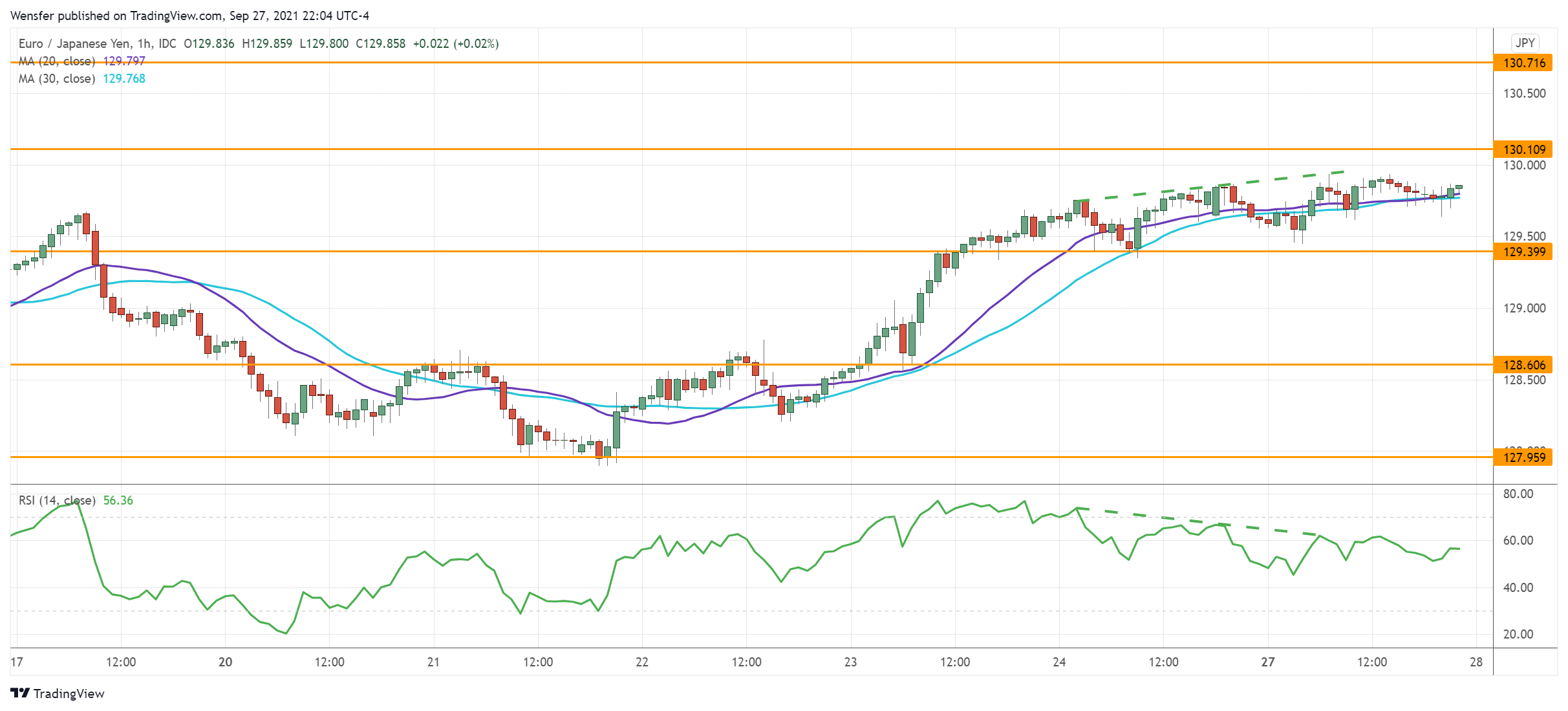
Task: Click the TradingView logo icon
Action: 20,693
